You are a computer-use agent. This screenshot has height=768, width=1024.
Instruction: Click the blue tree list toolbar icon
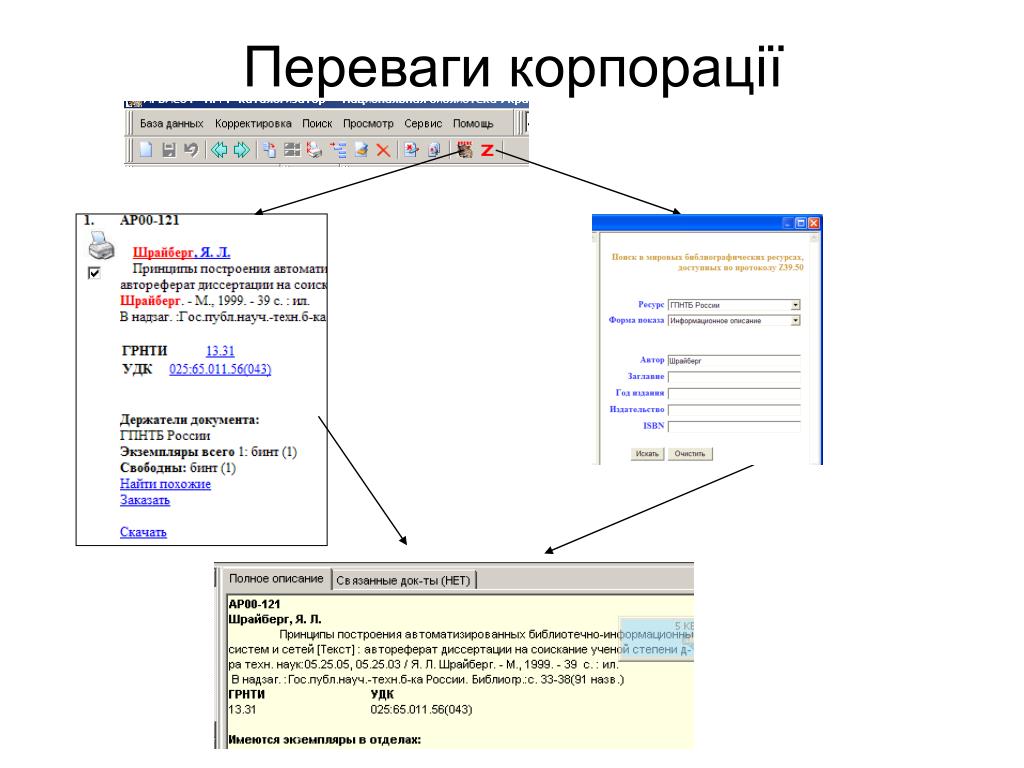coord(338,150)
